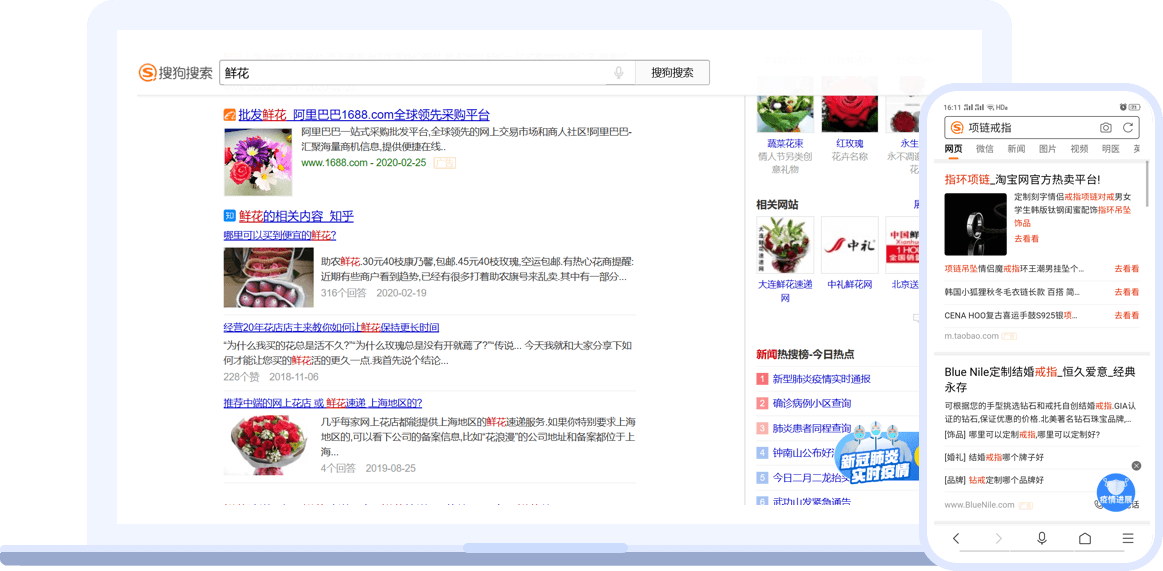Open m.taobao.com source link on phone
This screenshot has height=571, width=1163.
pos(972,336)
